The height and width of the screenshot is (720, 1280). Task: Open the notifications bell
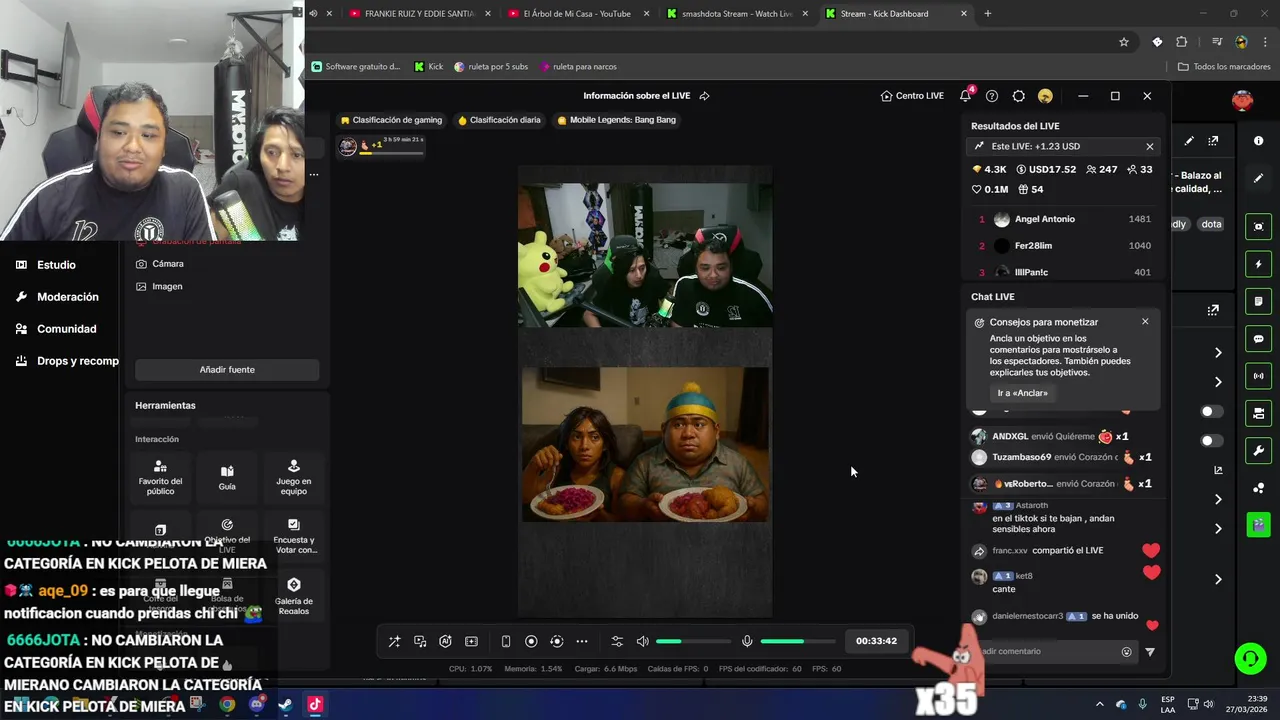click(965, 96)
